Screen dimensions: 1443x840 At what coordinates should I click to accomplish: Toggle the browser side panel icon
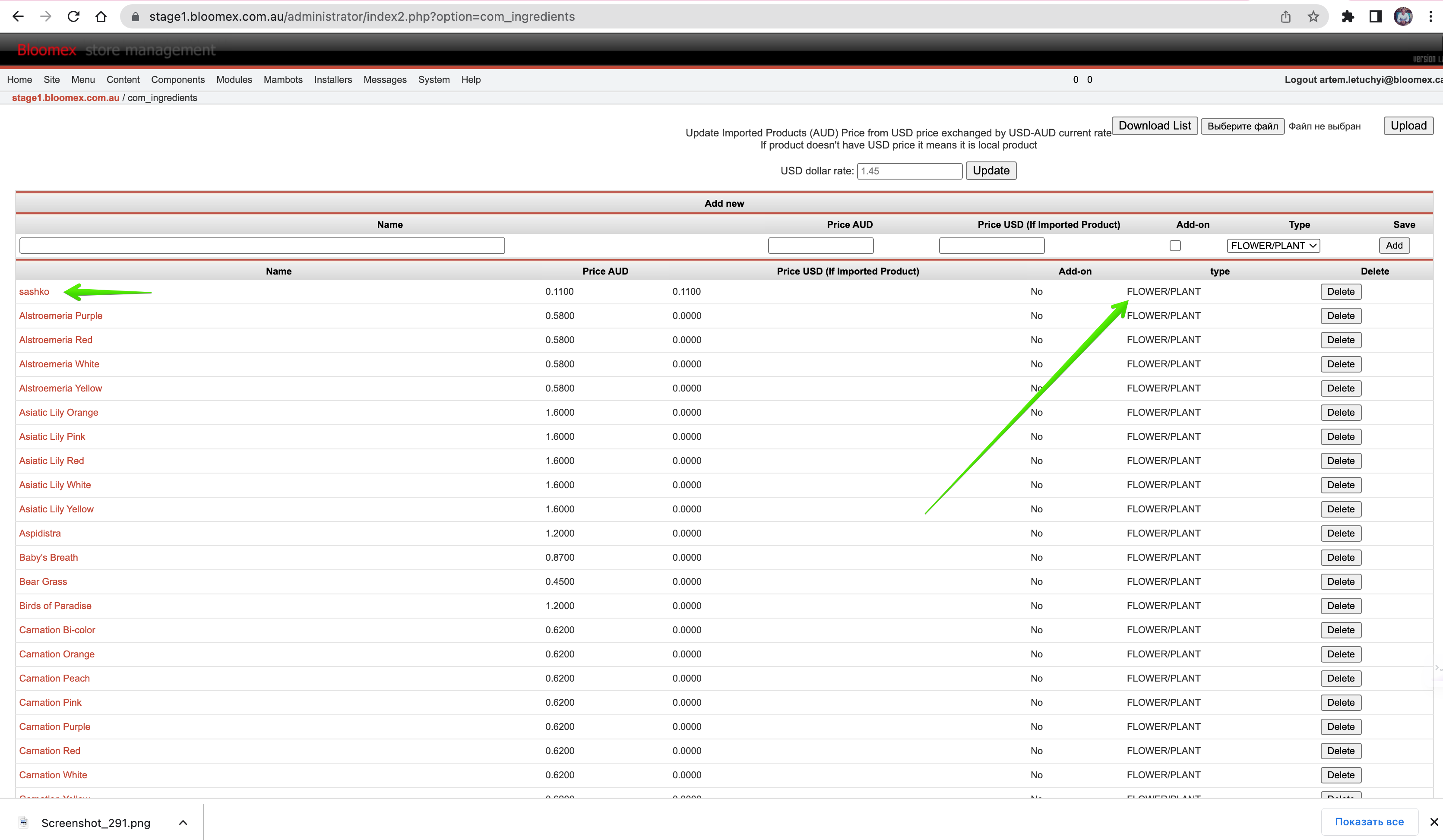click(x=1376, y=16)
